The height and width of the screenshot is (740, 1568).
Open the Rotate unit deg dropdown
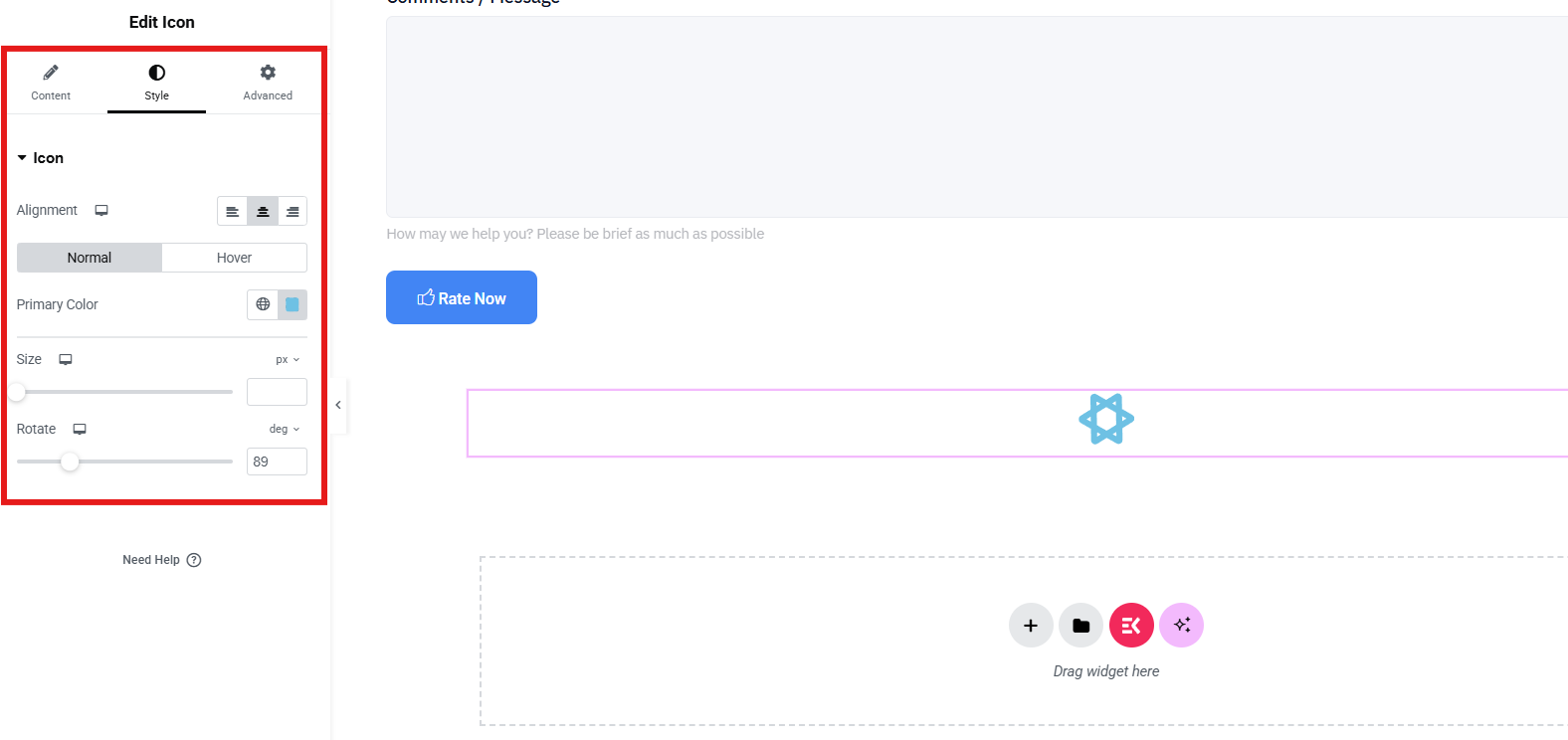(284, 430)
